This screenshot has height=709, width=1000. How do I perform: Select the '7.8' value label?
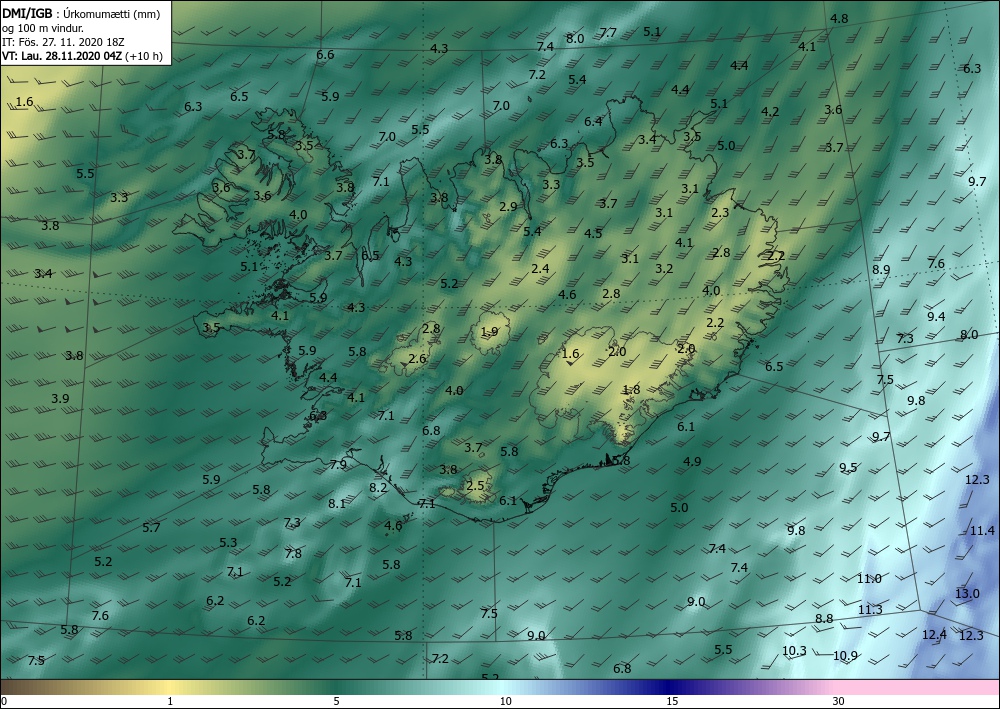(293, 553)
